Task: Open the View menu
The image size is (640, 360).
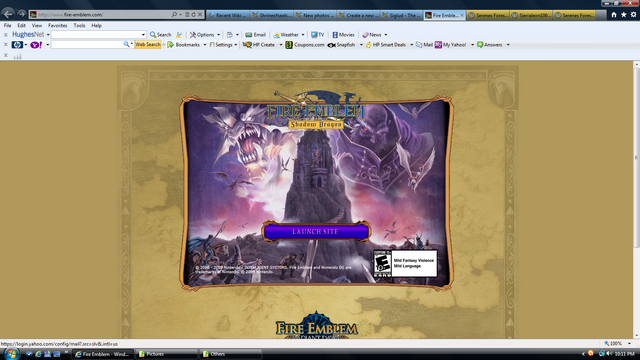Action: (x=37, y=25)
